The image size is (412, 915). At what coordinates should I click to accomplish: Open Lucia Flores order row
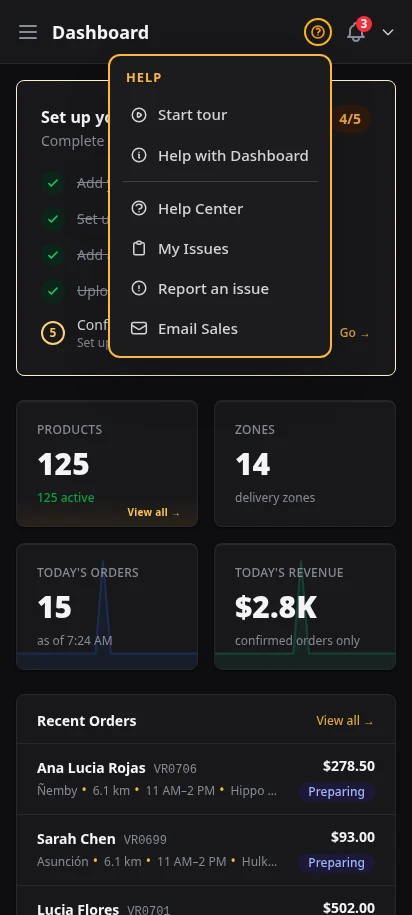pyautogui.click(x=206, y=901)
